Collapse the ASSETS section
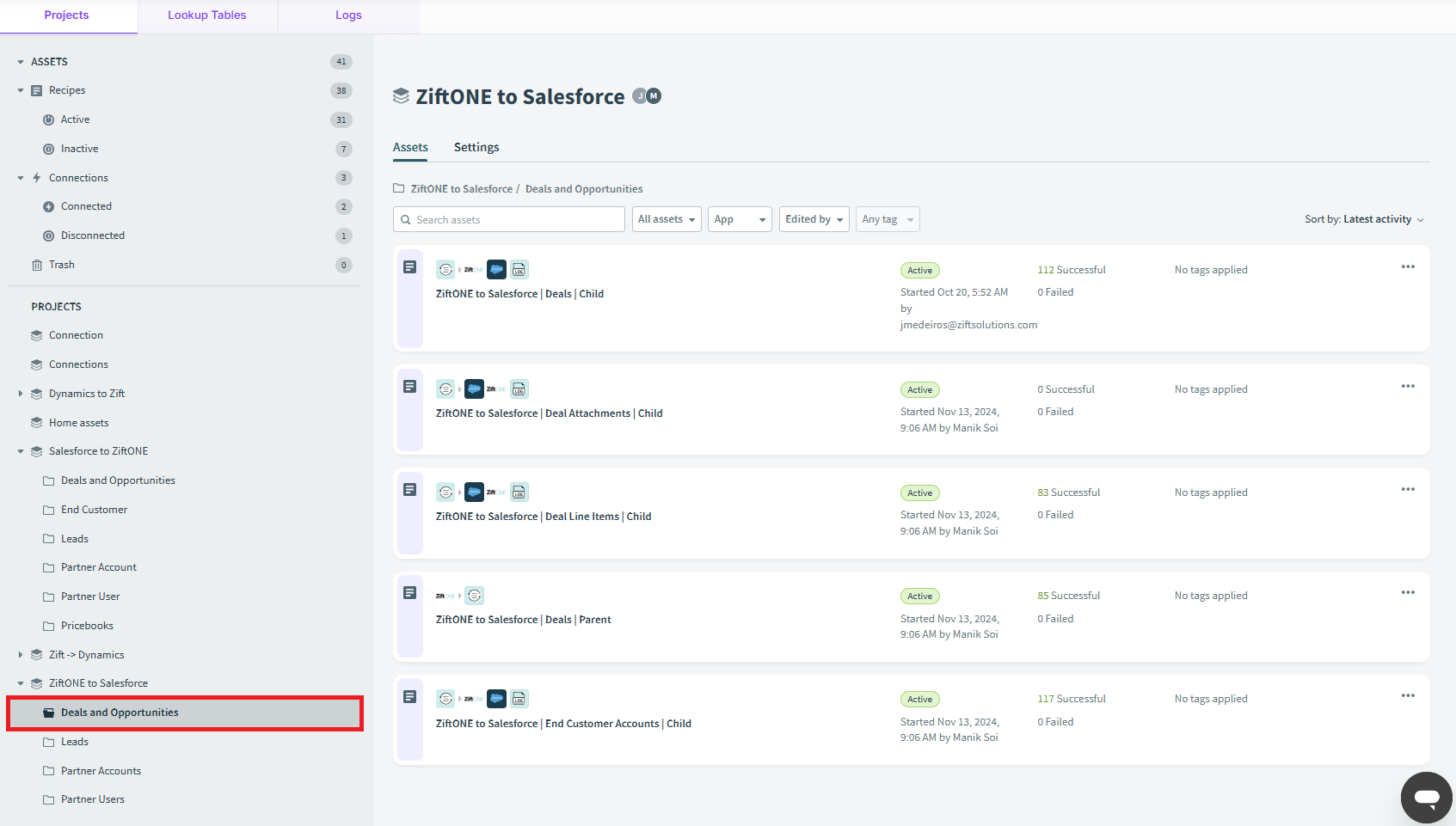Screen dimensions: 1456x826 pos(21,62)
